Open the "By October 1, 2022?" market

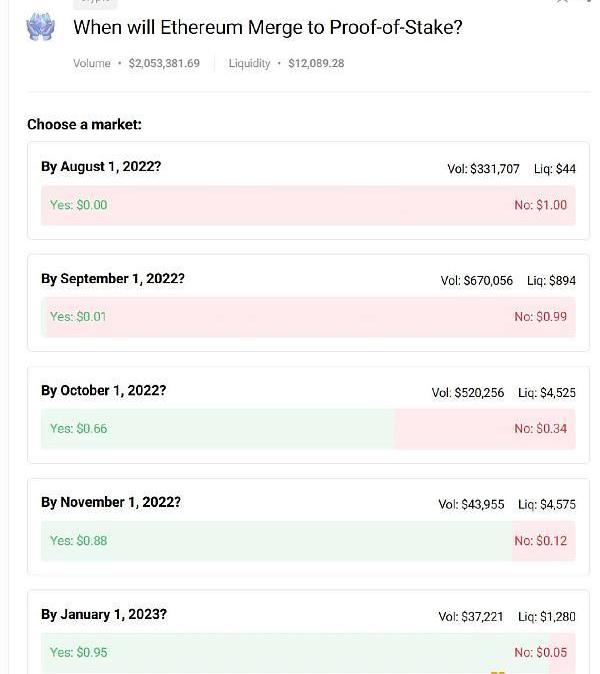103,391
